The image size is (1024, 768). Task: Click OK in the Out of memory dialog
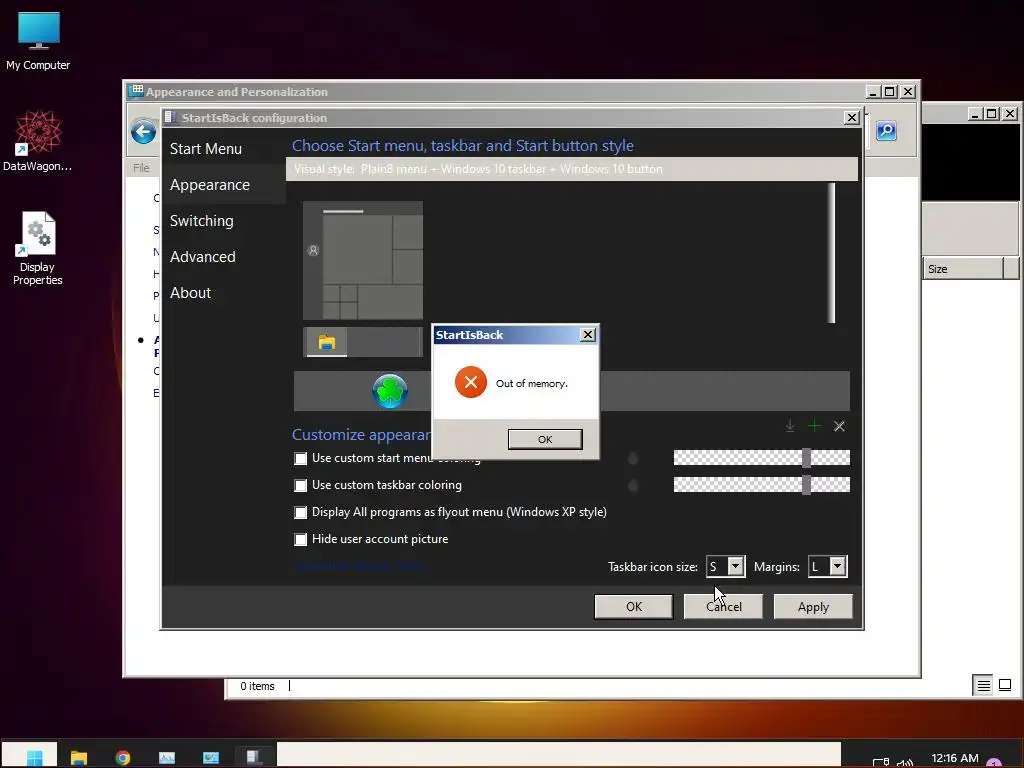pyautogui.click(x=545, y=440)
